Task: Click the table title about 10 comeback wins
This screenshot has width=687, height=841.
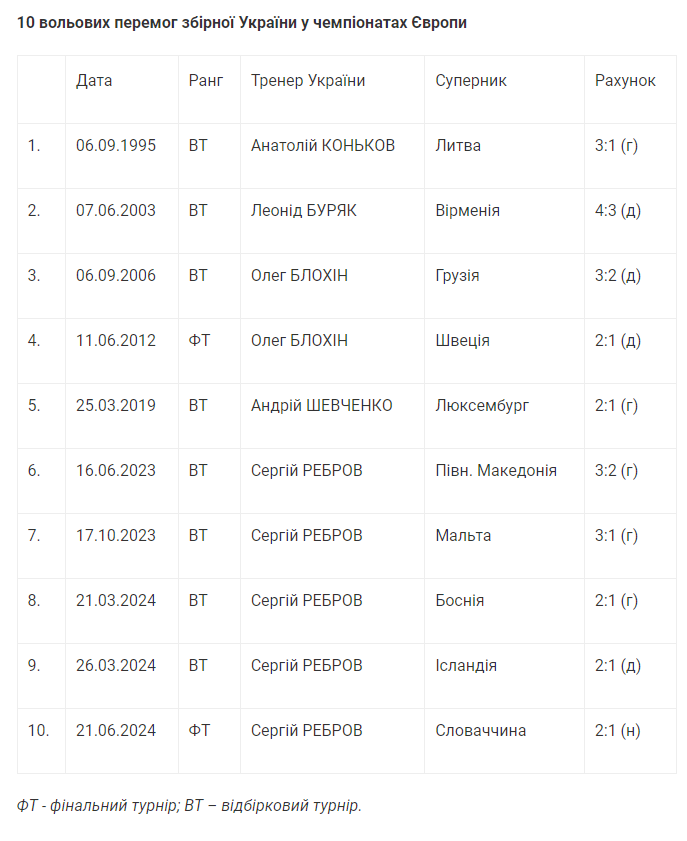Action: tap(241, 22)
